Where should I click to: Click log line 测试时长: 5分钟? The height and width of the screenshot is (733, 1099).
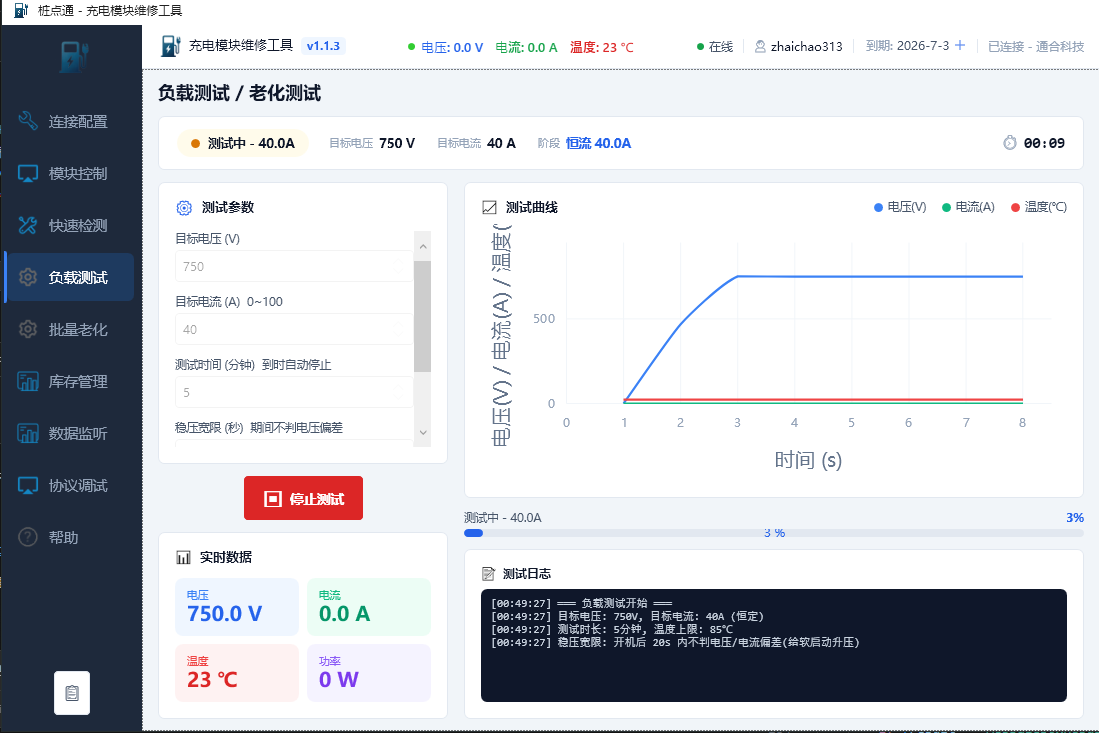pyautogui.click(x=612, y=629)
